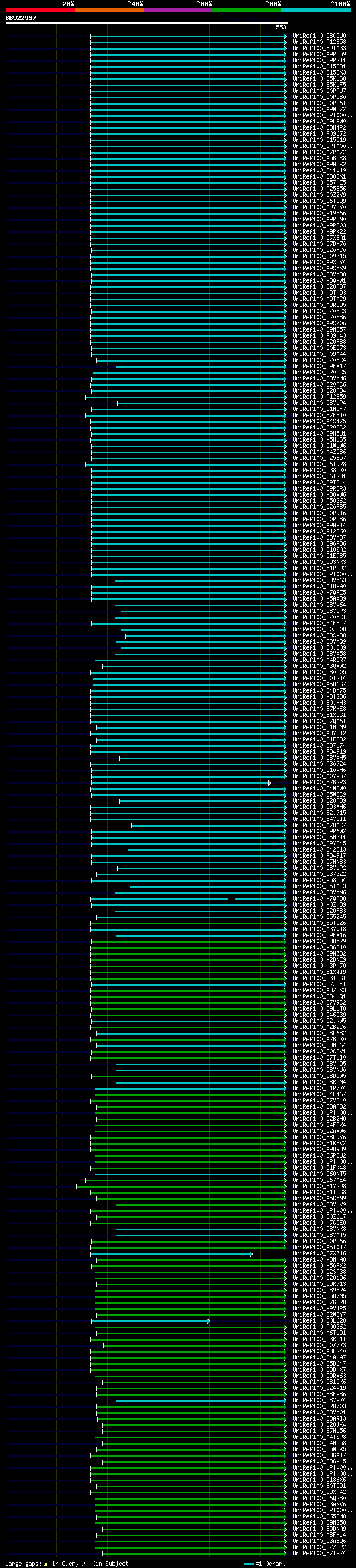
Task: Click UniRef100_Q186X6 label
Action: click(x=319, y=1480)
